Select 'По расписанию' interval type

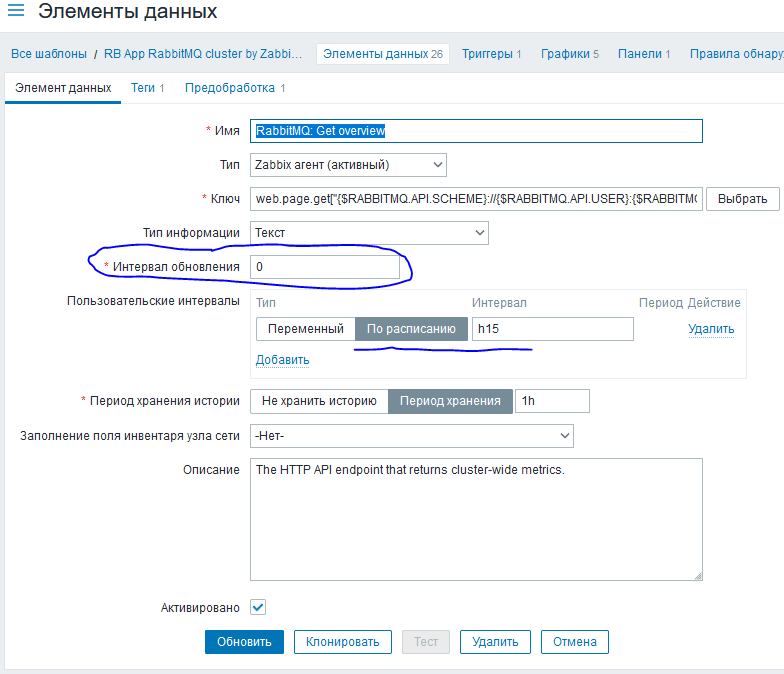click(411, 329)
